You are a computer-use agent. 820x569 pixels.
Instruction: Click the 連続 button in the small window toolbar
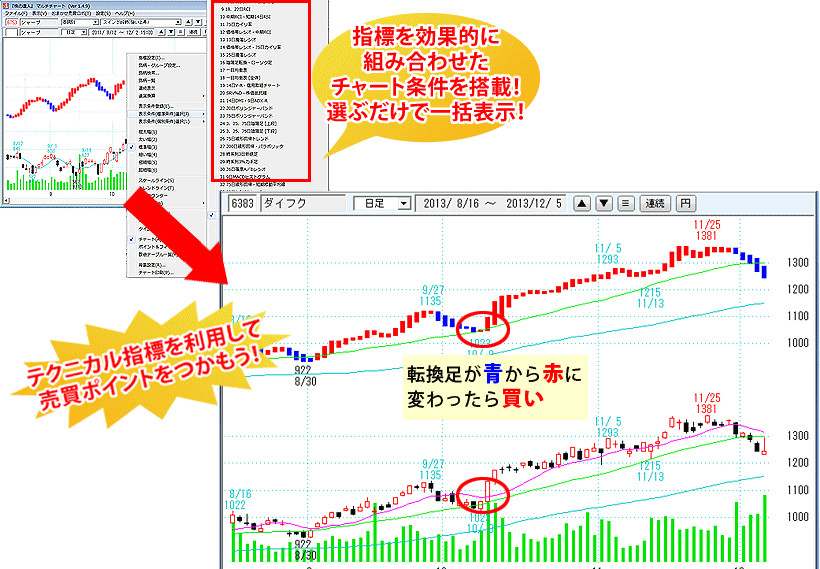click(x=193, y=32)
